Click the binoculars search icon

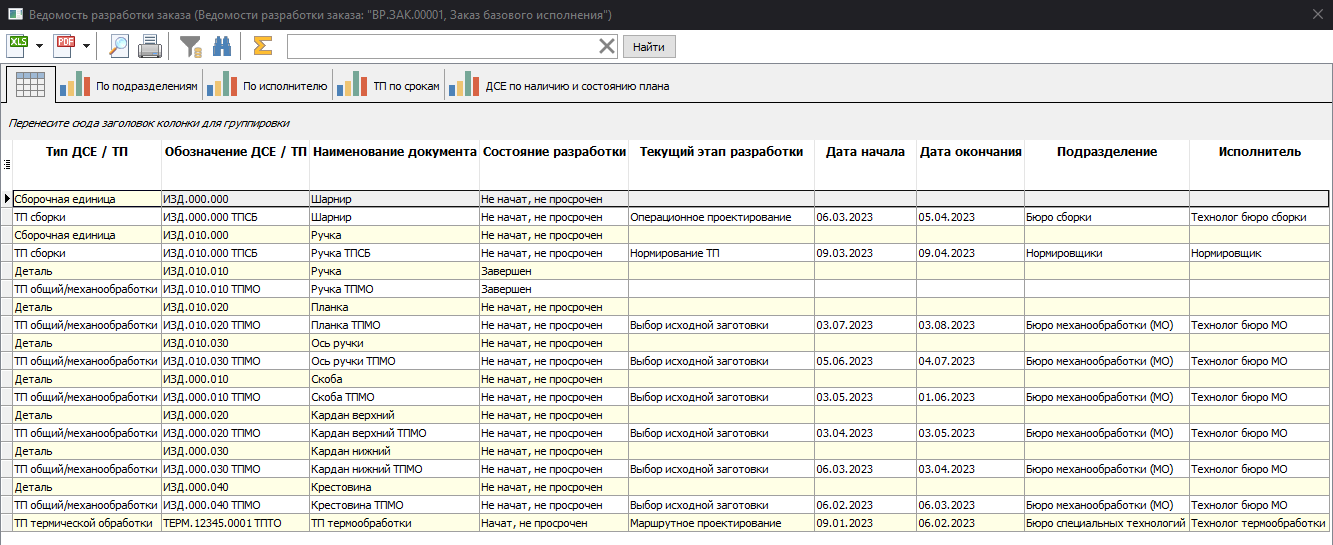(222, 45)
